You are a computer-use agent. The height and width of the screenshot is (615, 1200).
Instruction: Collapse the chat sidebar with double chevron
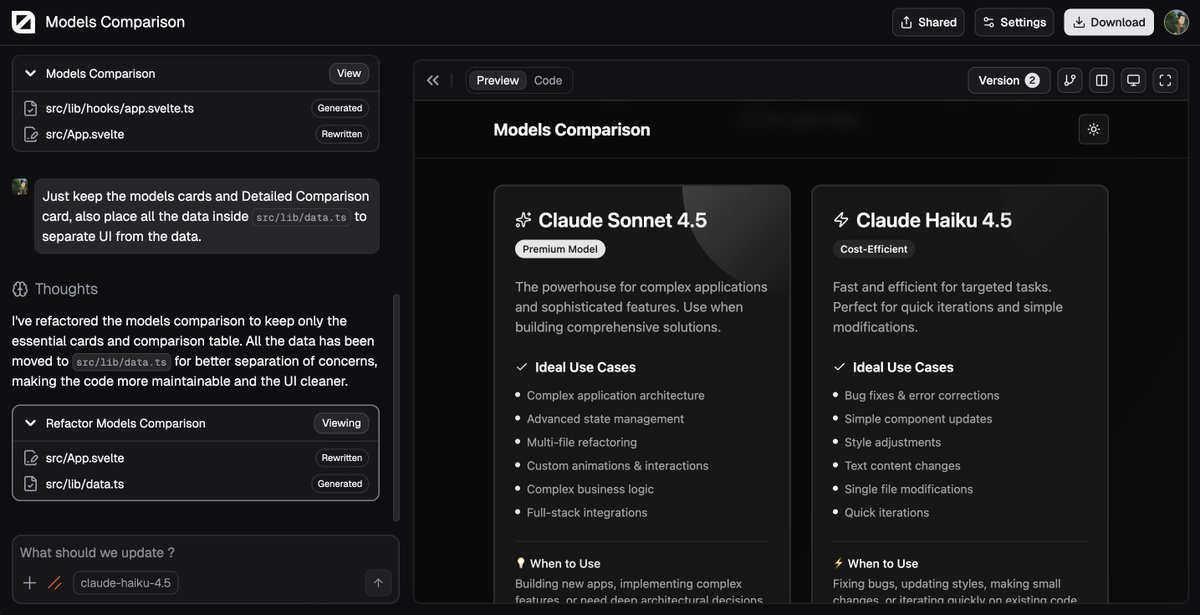(433, 80)
